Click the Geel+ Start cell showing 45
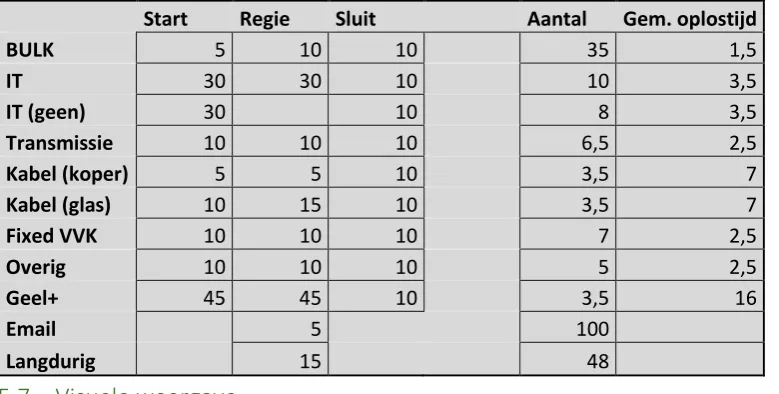 [x=184, y=297]
